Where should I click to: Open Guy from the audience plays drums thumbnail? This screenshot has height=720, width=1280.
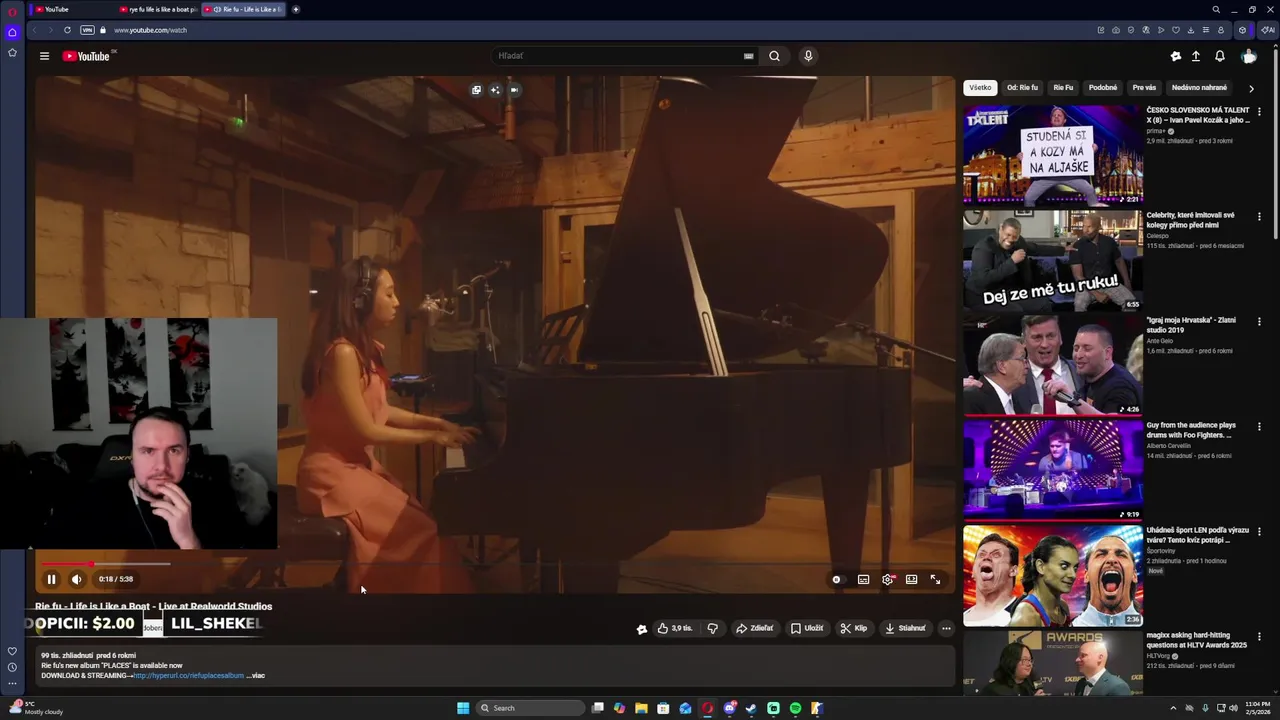(1052, 469)
